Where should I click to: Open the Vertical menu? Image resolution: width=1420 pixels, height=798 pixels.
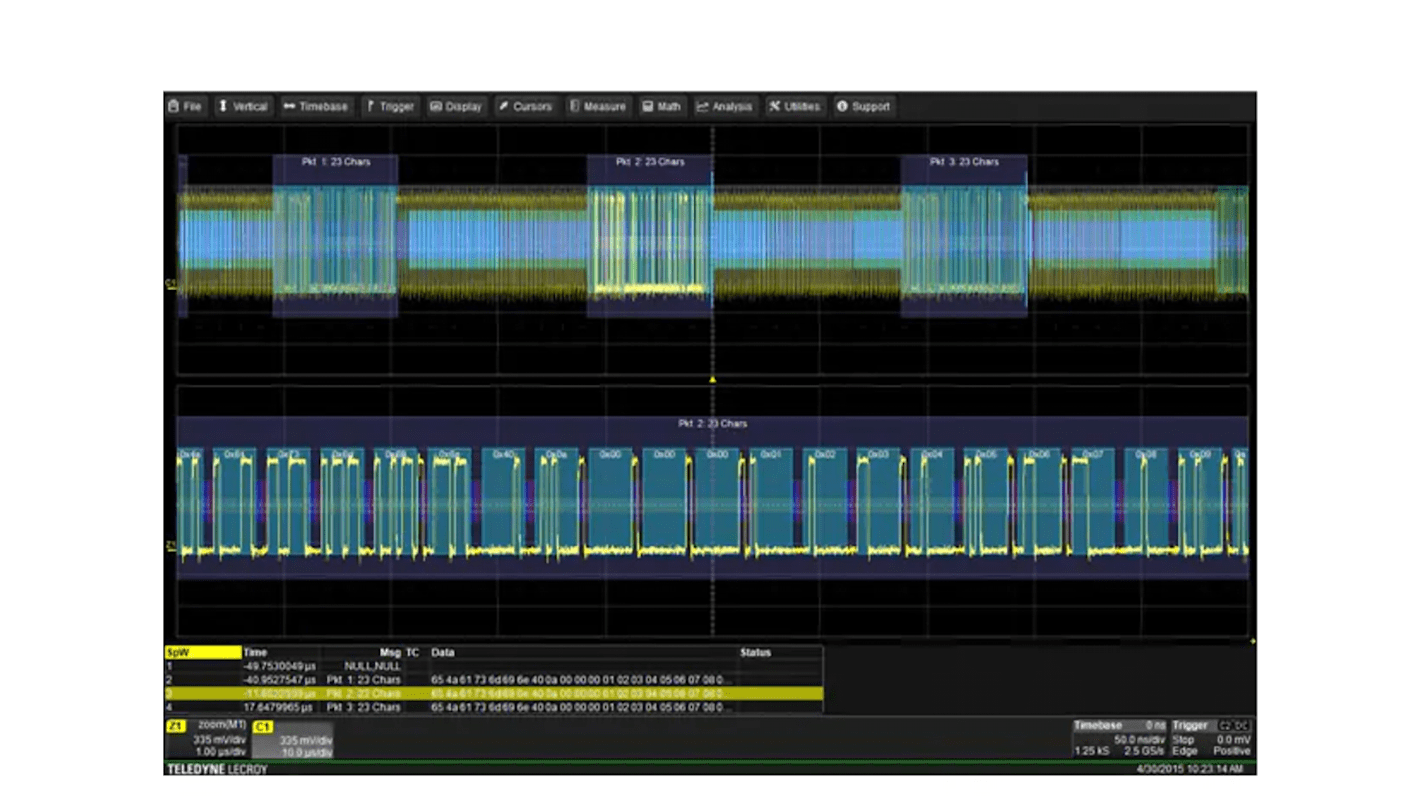pos(243,106)
